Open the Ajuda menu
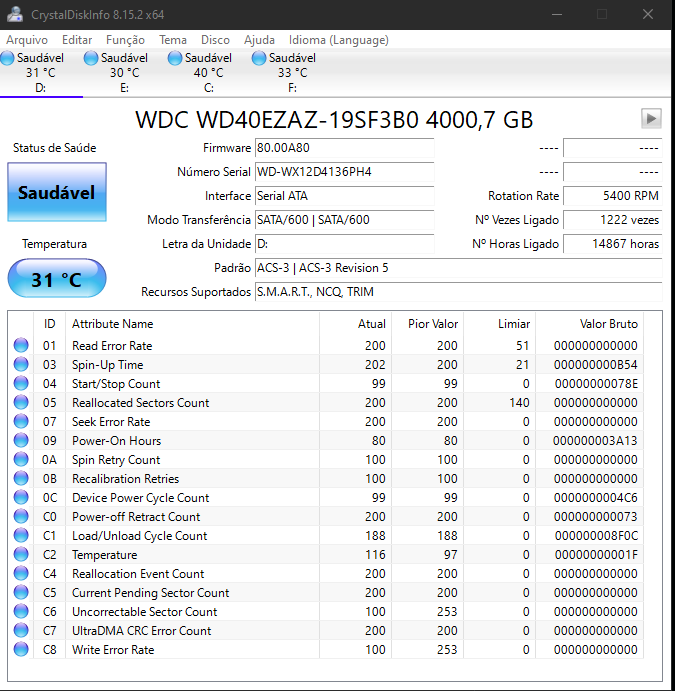Viewport: 675px width, 691px height. [x=259, y=40]
